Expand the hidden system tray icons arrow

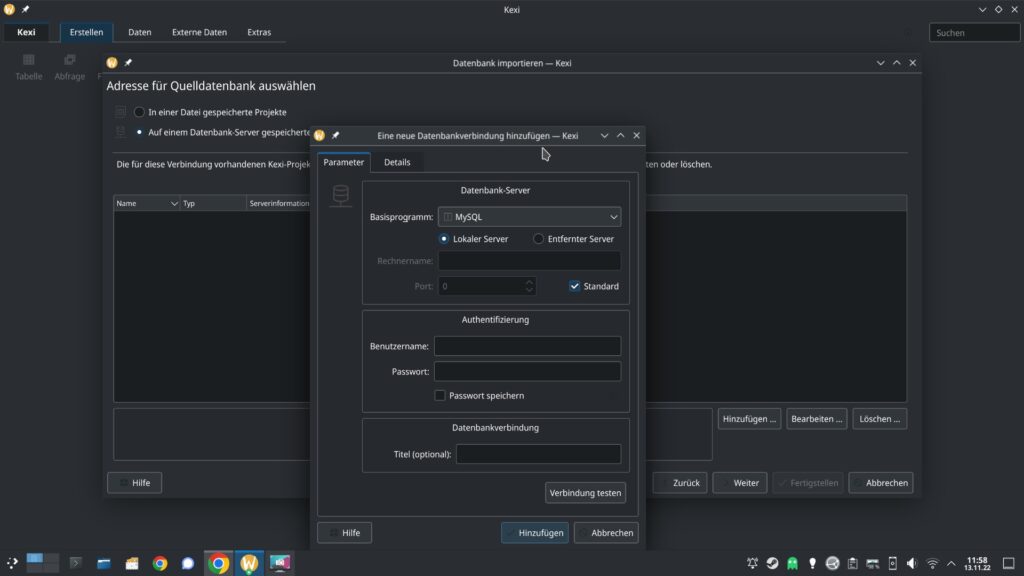click(x=951, y=563)
